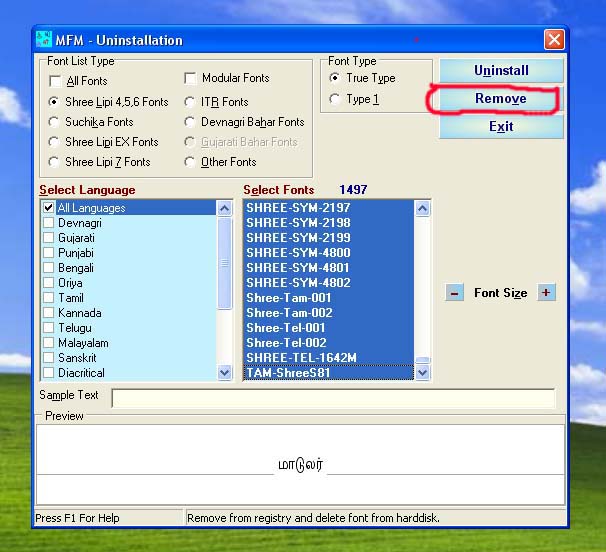Viewport: 606px width, 552px height.
Task: Select ITR Fonts radio button
Action: click(189, 102)
